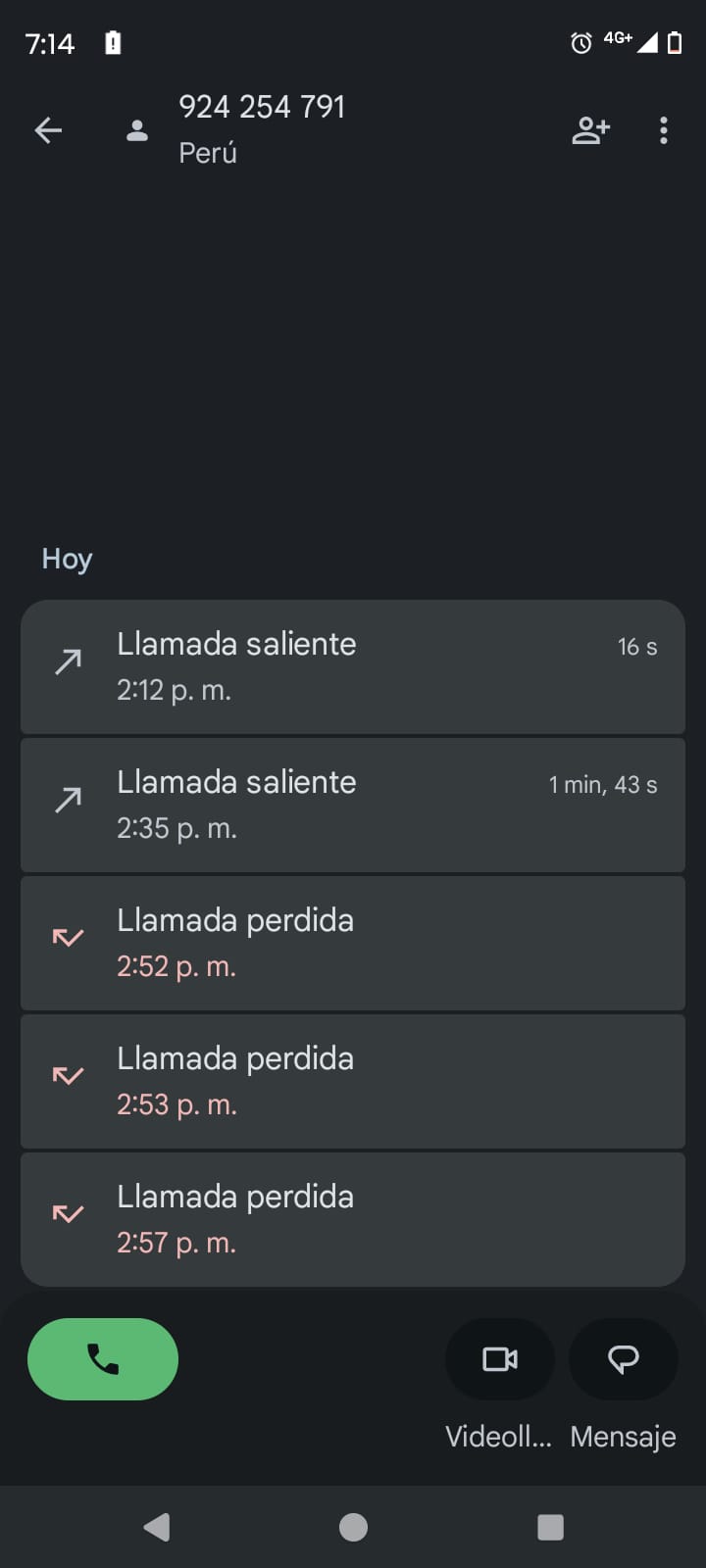Tap the phone number 924 254 791
Image resolution: width=706 pixels, height=1568 pixels.
(x=262, y=107)
